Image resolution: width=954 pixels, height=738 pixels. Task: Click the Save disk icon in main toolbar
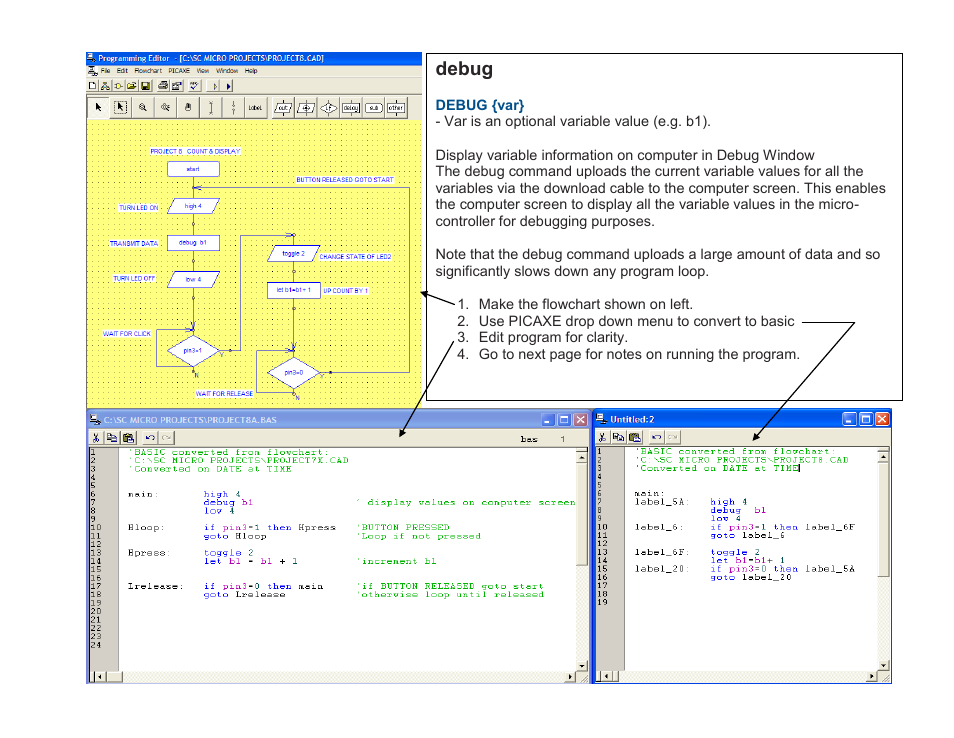[145, 86]
